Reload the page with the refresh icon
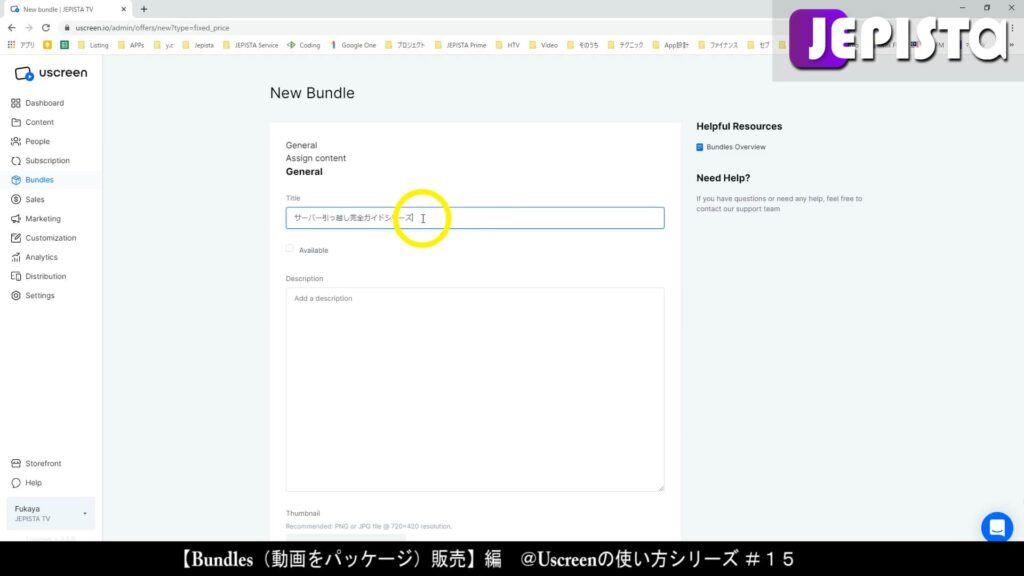The image size is (1024, 576). 46,28
